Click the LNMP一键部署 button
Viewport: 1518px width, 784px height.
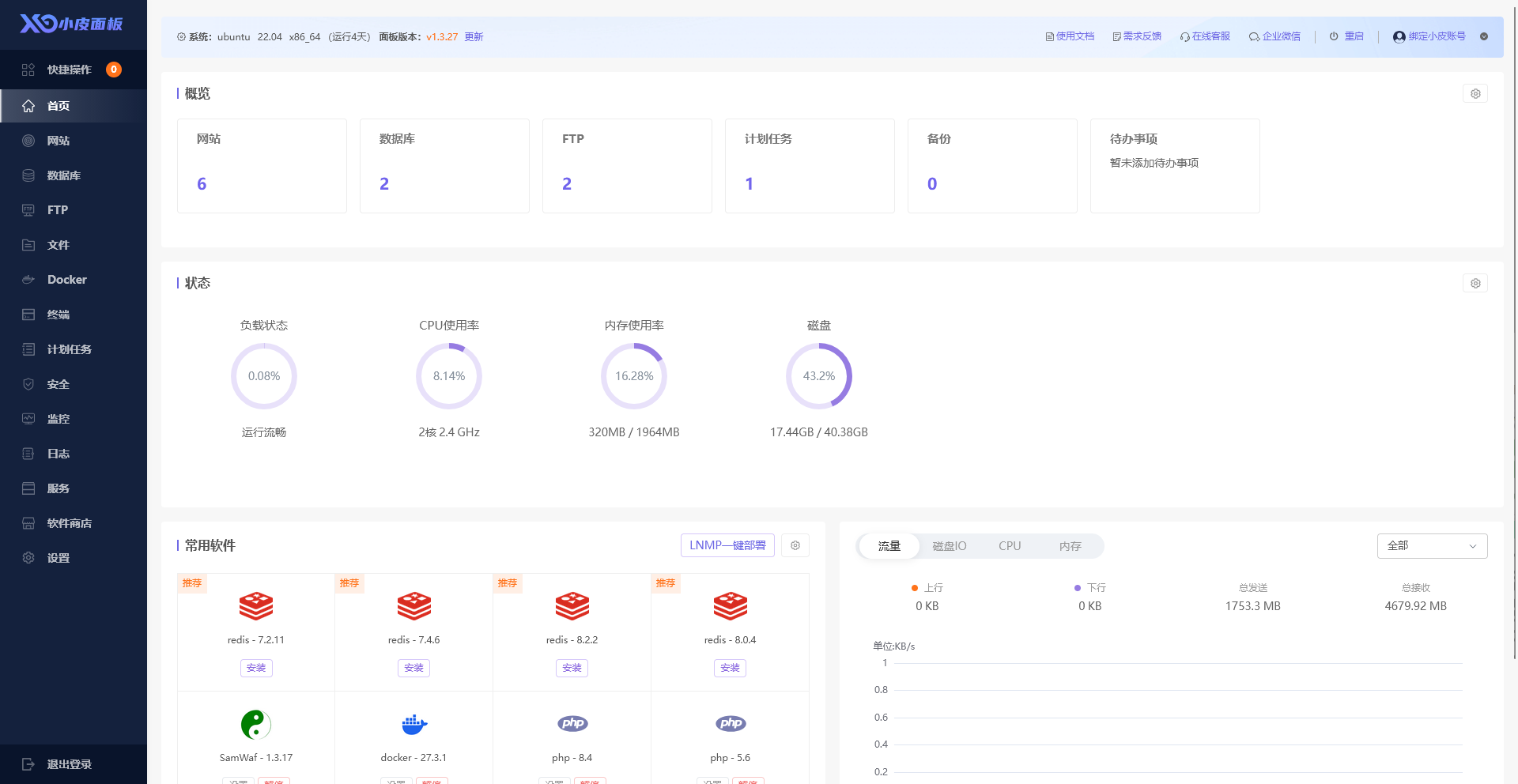click(x=727, y=545)
